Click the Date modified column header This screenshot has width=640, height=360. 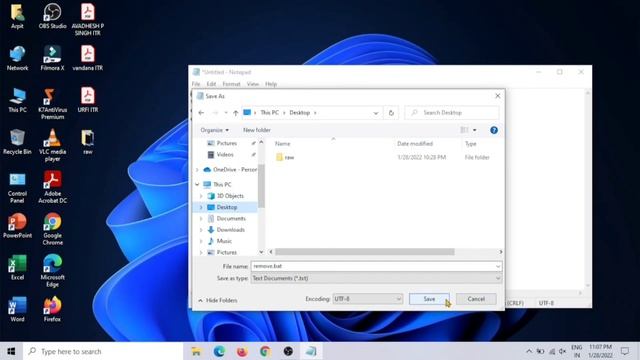coord(415,144)
